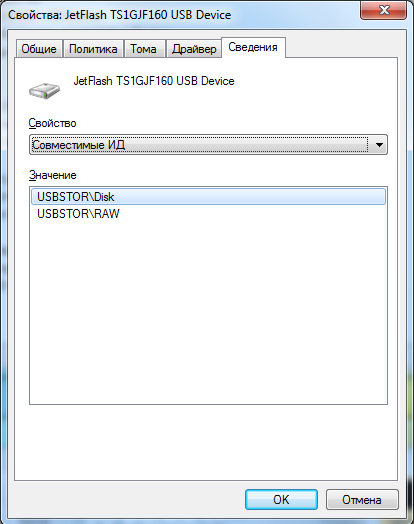Open the Свойство dropdown arrow

click(x=379, y=145)
